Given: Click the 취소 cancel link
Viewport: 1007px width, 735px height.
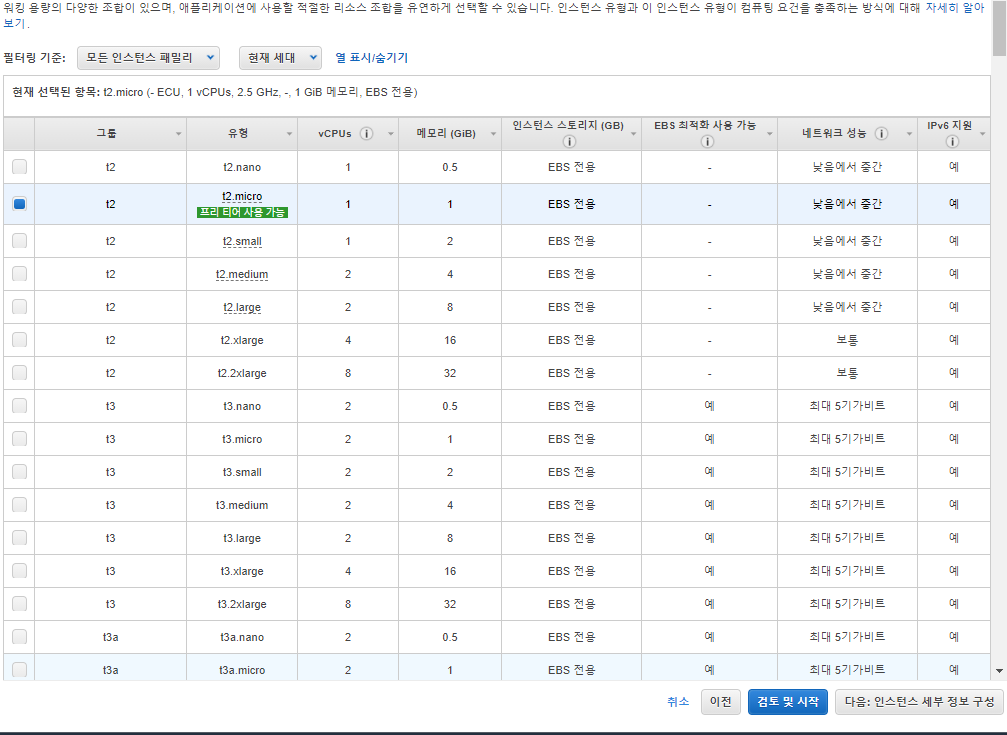Looking at the screenshot, I should (678, 702).
